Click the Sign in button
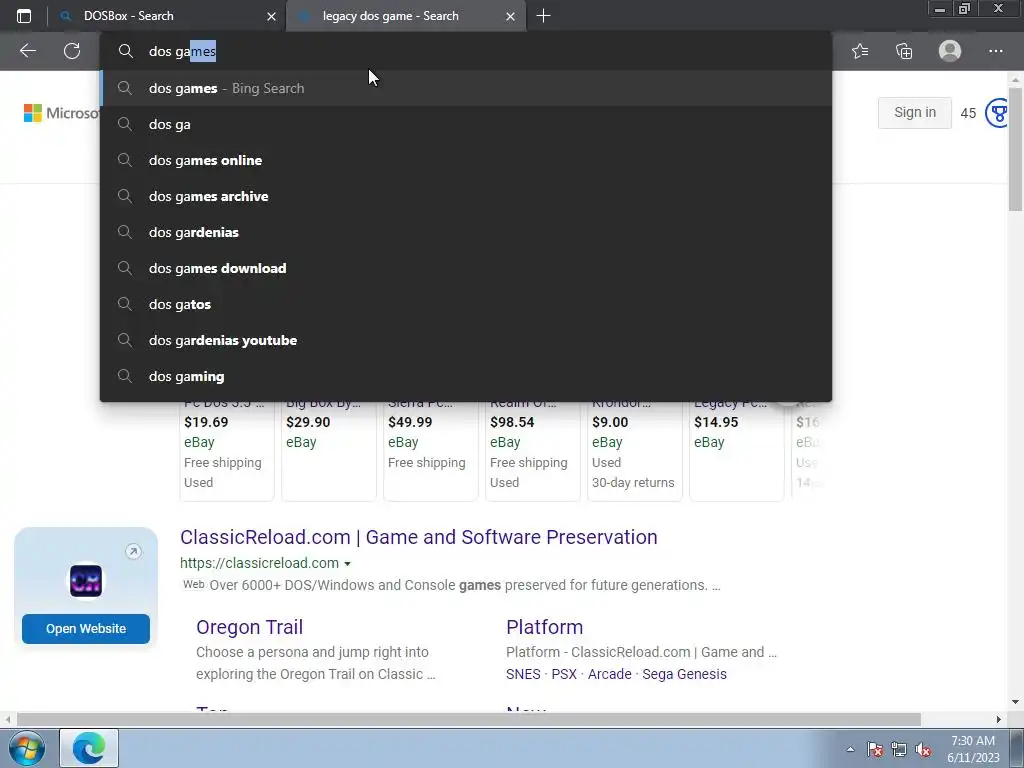 tap(914, 112)
